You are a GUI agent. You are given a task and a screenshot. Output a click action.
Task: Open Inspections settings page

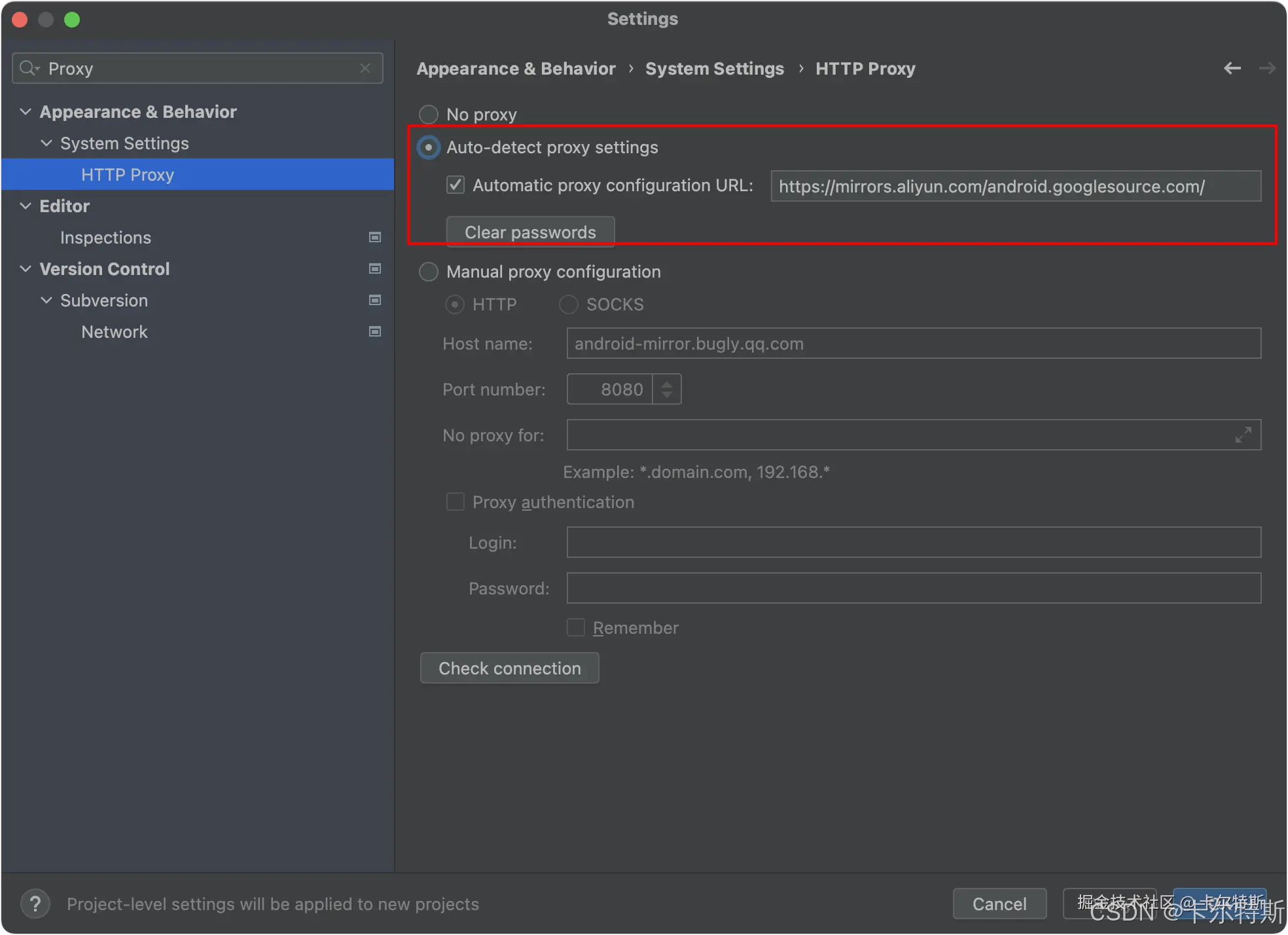click(105, 238)
